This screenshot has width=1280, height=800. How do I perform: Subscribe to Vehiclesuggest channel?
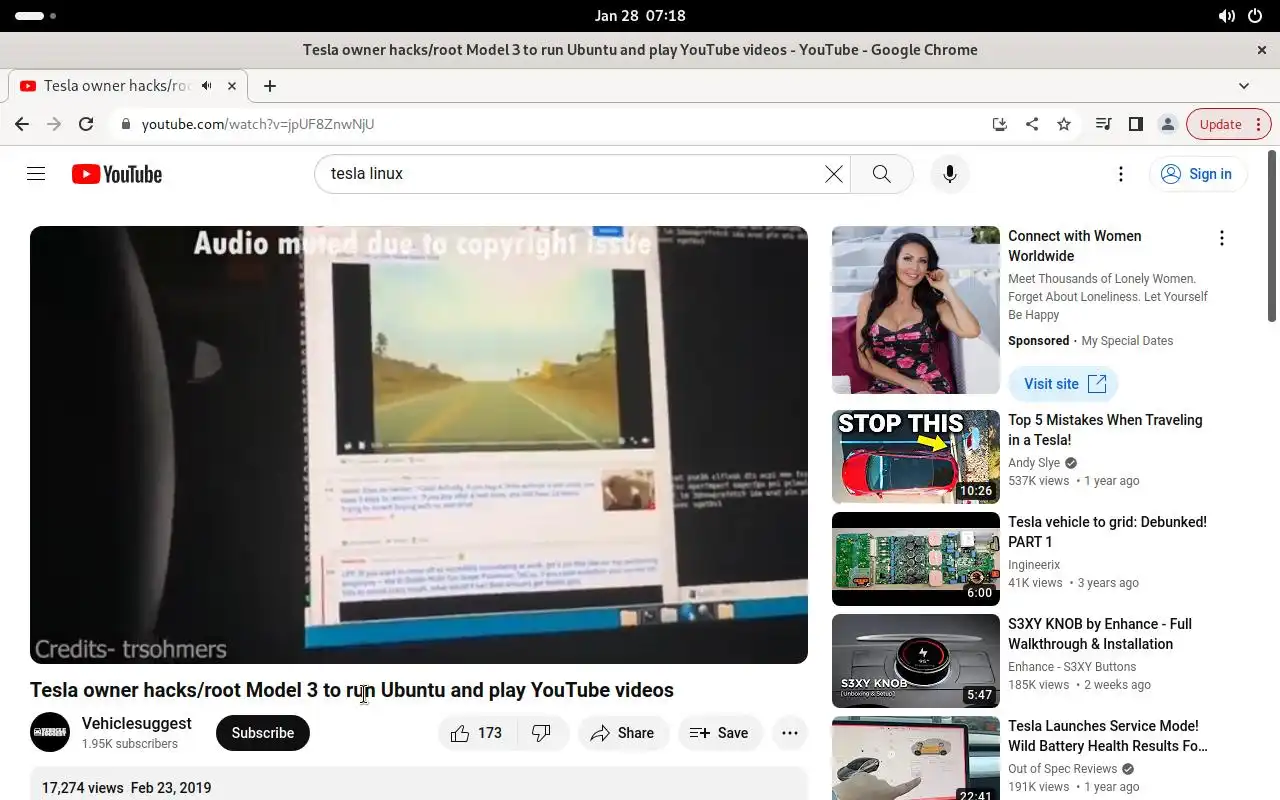pyautogui.click(x=263, y=733)
